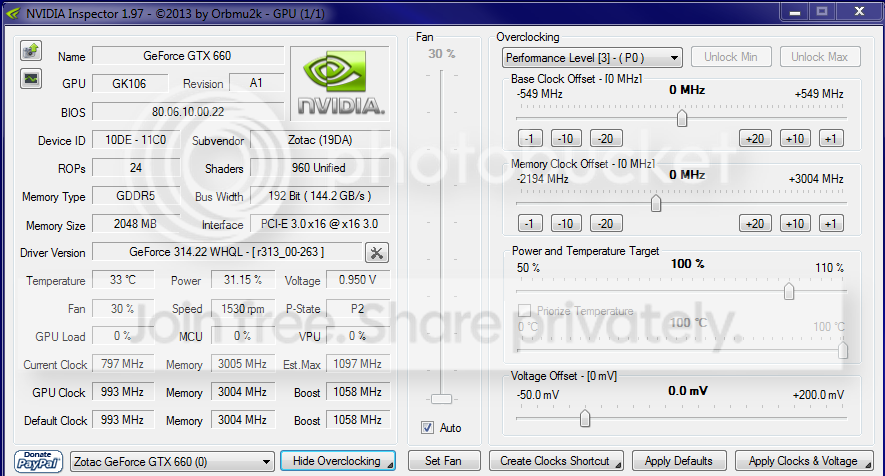Click the NVIDIA Inspector title bar app icon
The width and height of the screenshot is (885, 476).
12,12
